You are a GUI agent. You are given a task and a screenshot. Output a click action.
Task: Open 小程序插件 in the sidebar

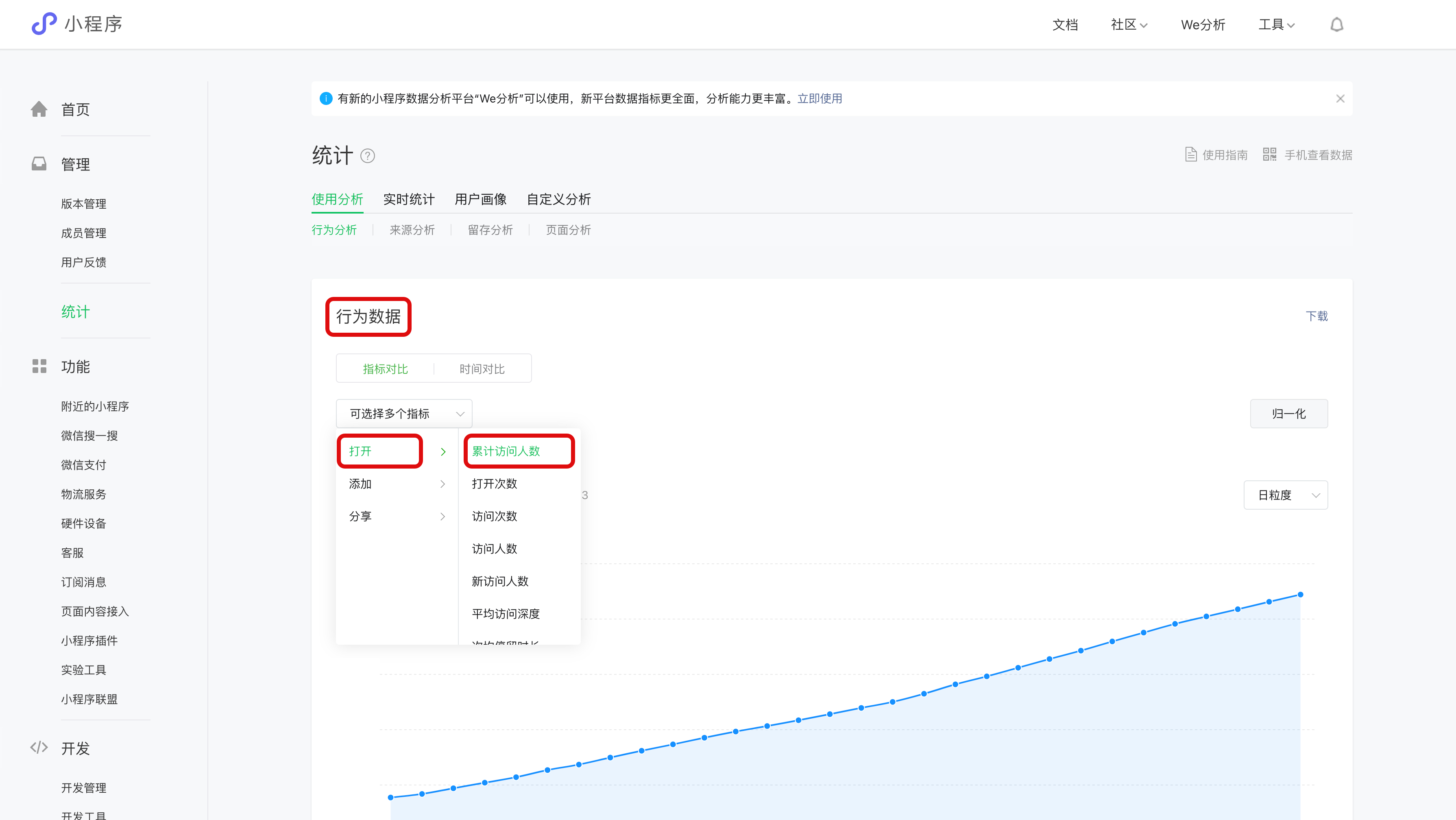coord(89,640)
